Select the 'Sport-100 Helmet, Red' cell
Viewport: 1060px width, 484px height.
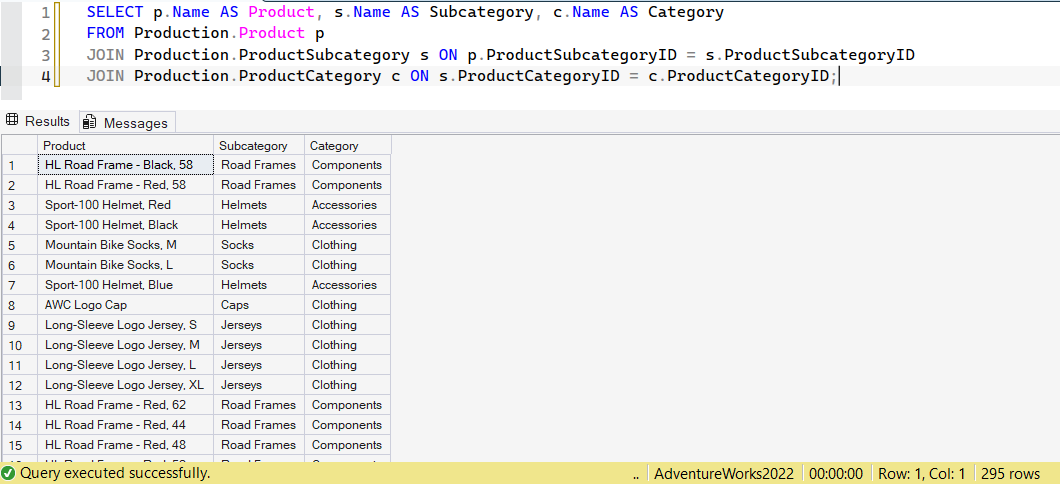[x=126, y=205]
